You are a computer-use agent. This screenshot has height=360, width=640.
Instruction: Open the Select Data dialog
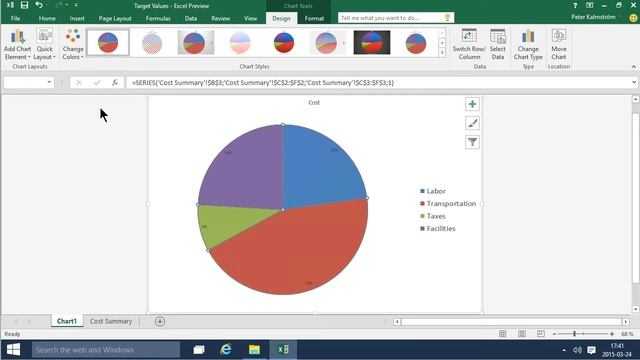coord(498,45)
